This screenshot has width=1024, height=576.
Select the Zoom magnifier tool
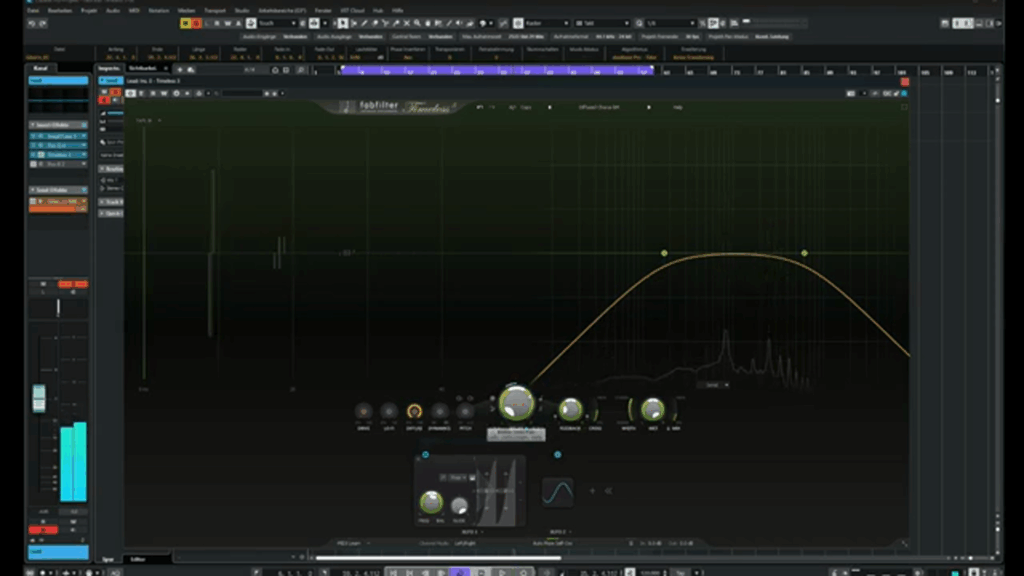coord(417,24)
